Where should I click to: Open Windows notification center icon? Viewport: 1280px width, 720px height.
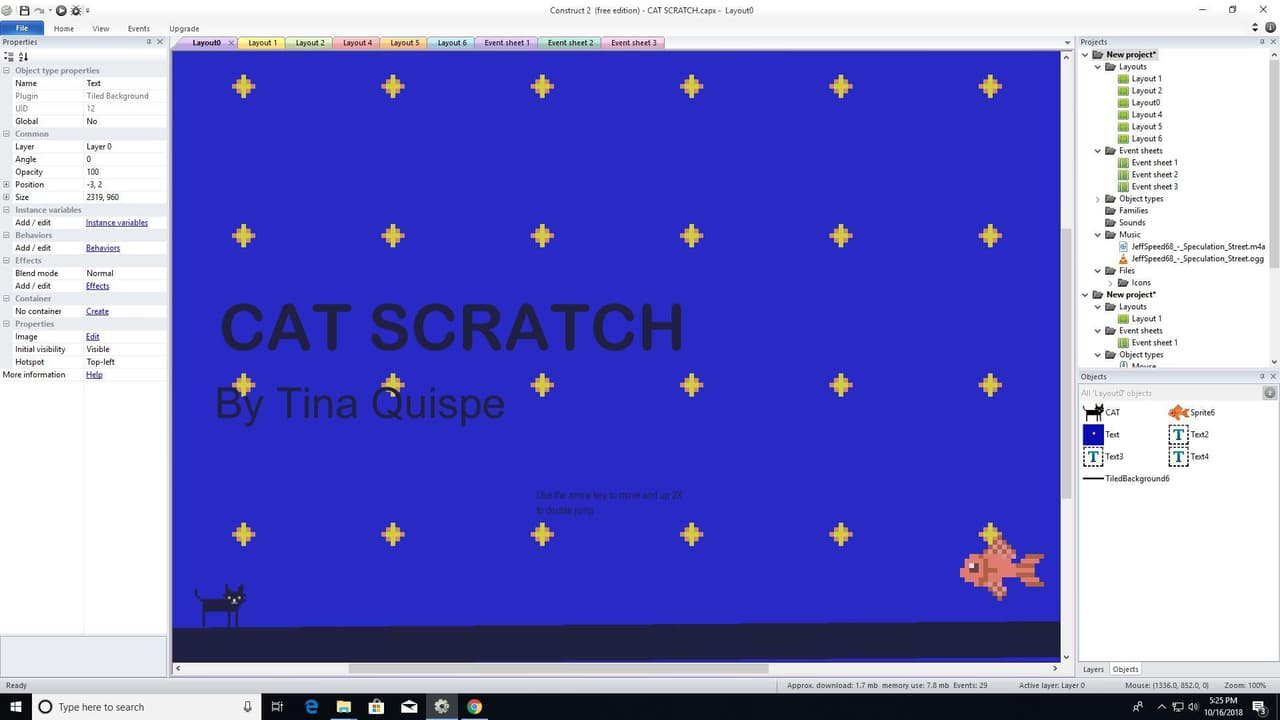(x=1260, y=707)
